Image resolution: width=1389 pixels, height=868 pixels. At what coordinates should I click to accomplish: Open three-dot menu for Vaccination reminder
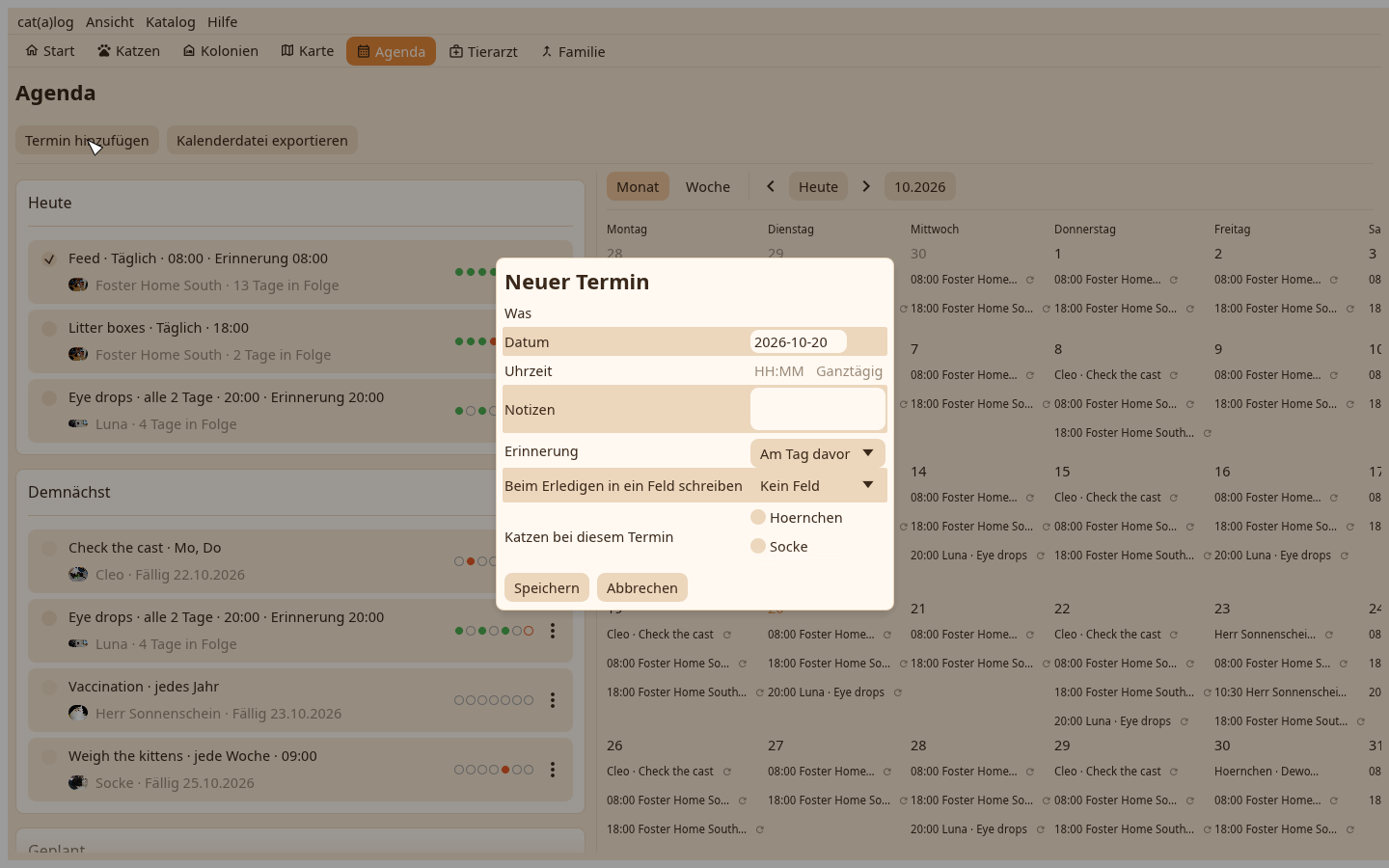[553, 700]
